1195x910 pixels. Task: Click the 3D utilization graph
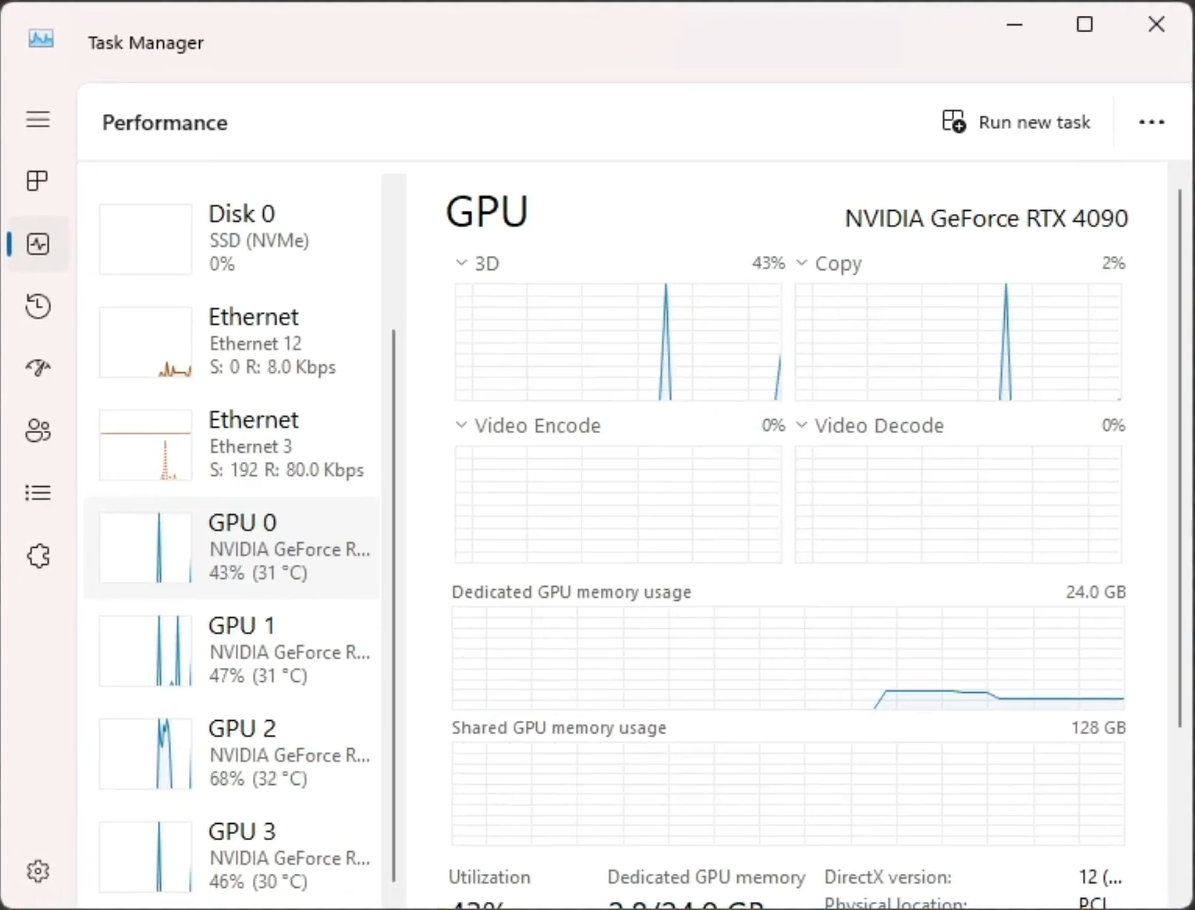point(618,341)
